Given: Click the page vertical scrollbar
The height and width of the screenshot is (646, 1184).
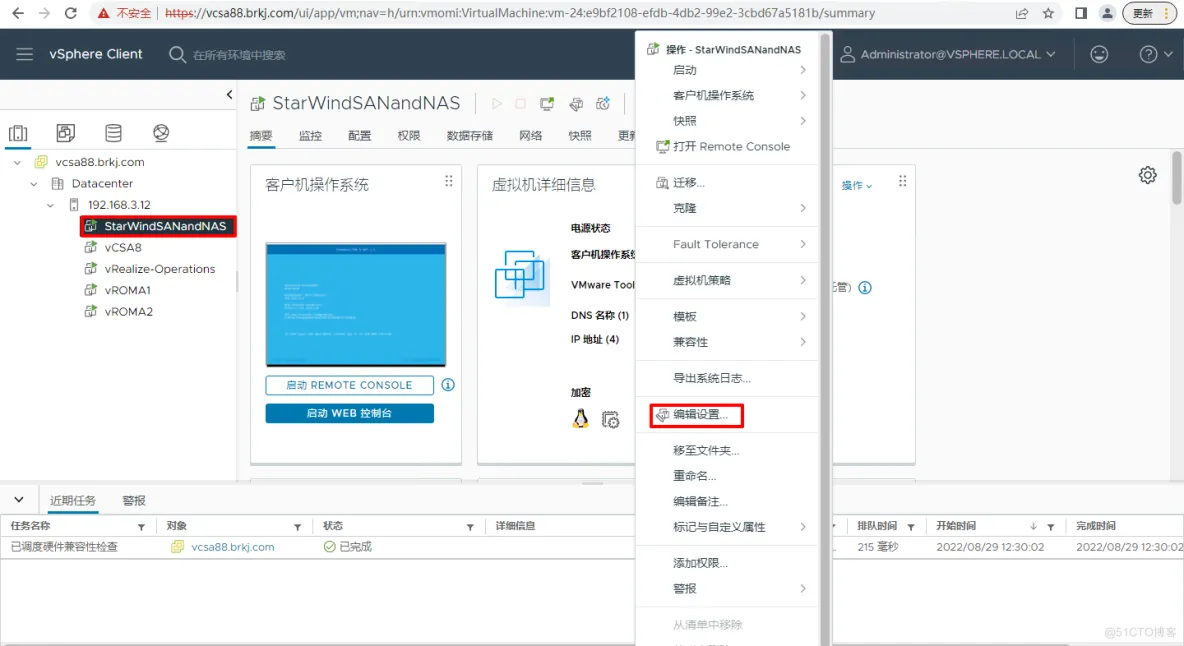Looking at the screenshot, I should (1176, 177).
